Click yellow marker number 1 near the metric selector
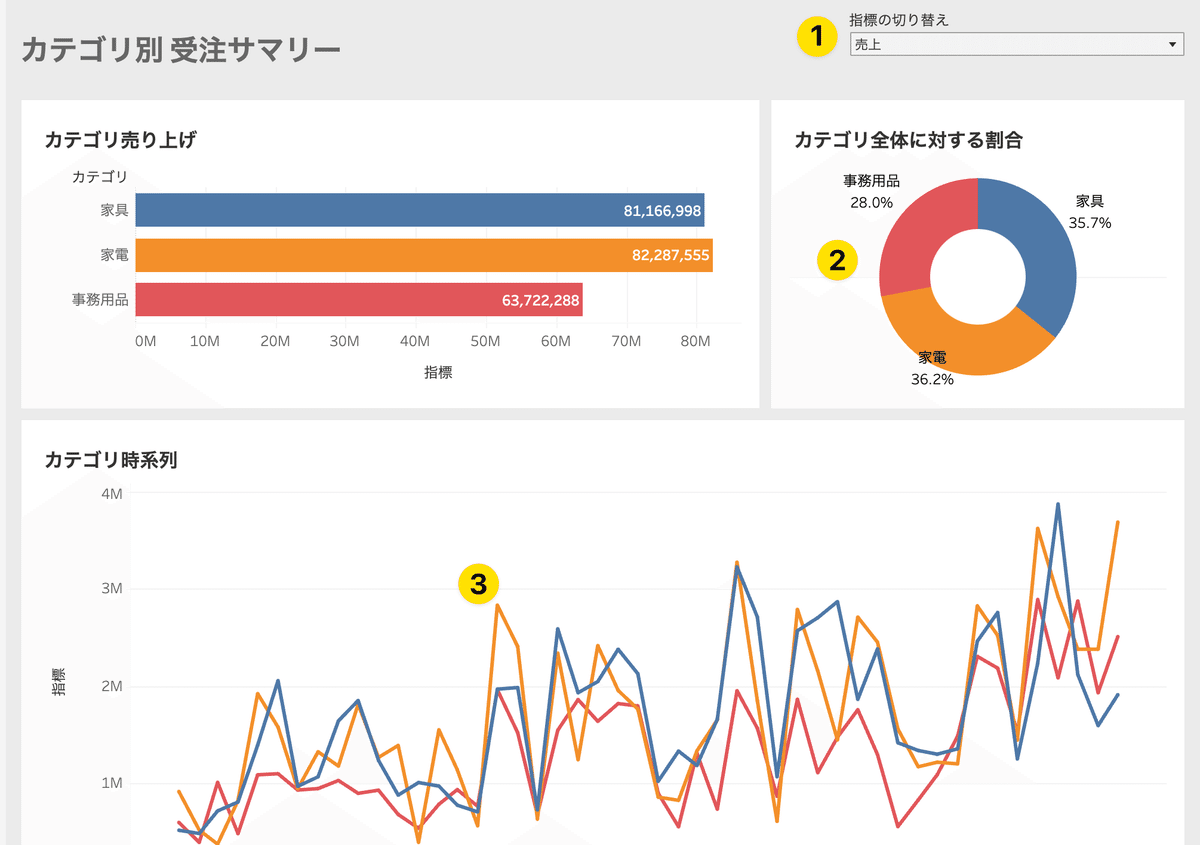This screenshot has width=1200, height=845. pos(819,37)
